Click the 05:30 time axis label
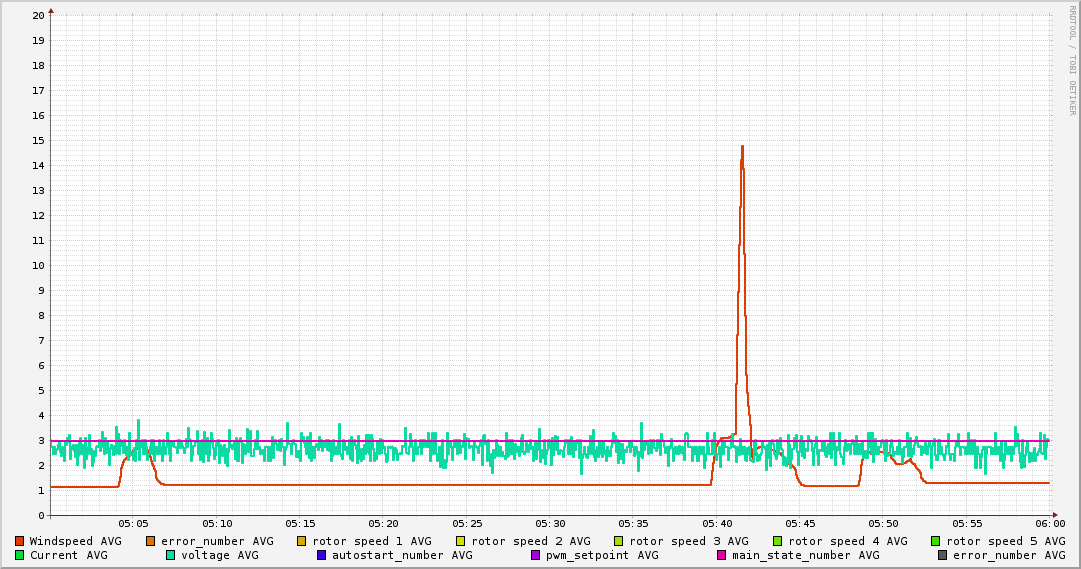1081x569 pixels. [550, 523]
